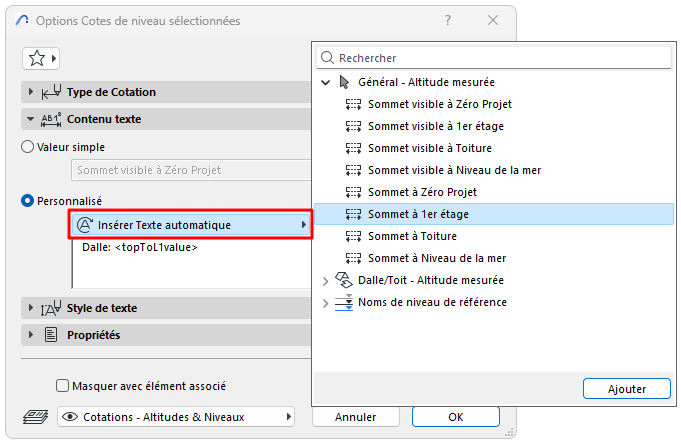The width and height of the screenshot is (681, 444).
Task: Click the autotext icon beside Sommet à Zéro Projet
Action: pyautogui.click(x=353, y=192)
